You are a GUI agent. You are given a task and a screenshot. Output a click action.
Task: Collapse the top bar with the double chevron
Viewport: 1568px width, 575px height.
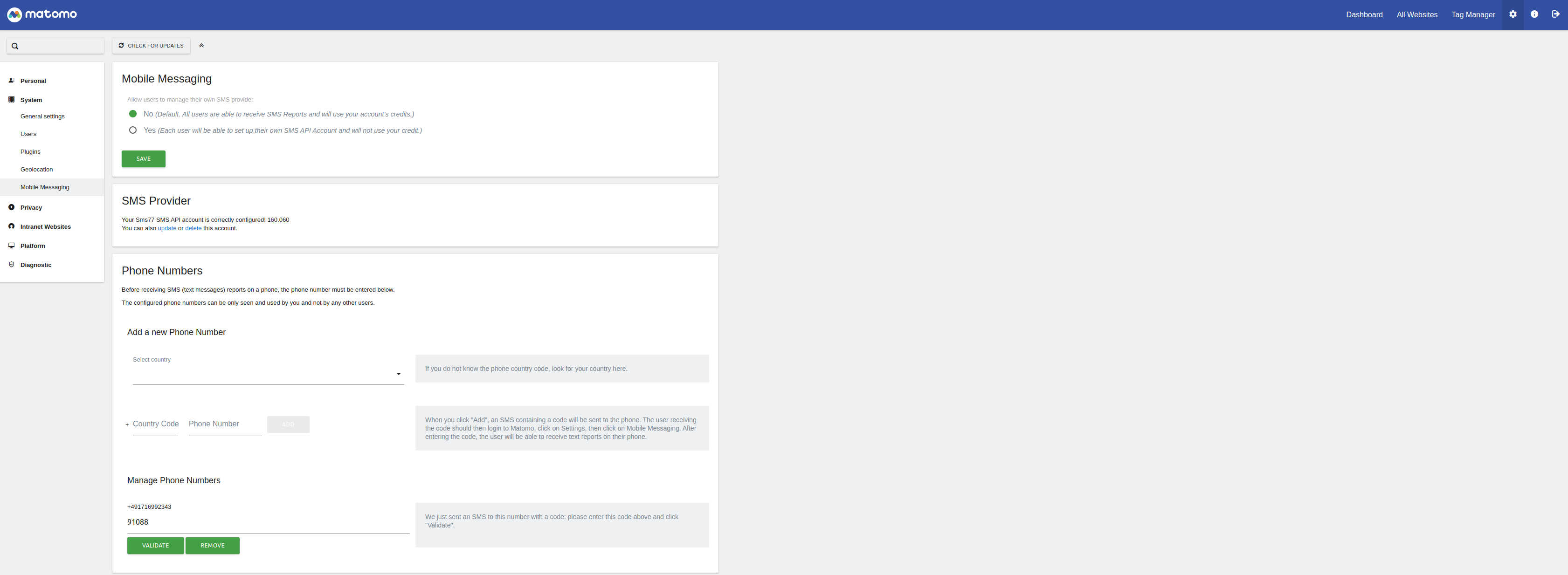[x=201, y=46]
